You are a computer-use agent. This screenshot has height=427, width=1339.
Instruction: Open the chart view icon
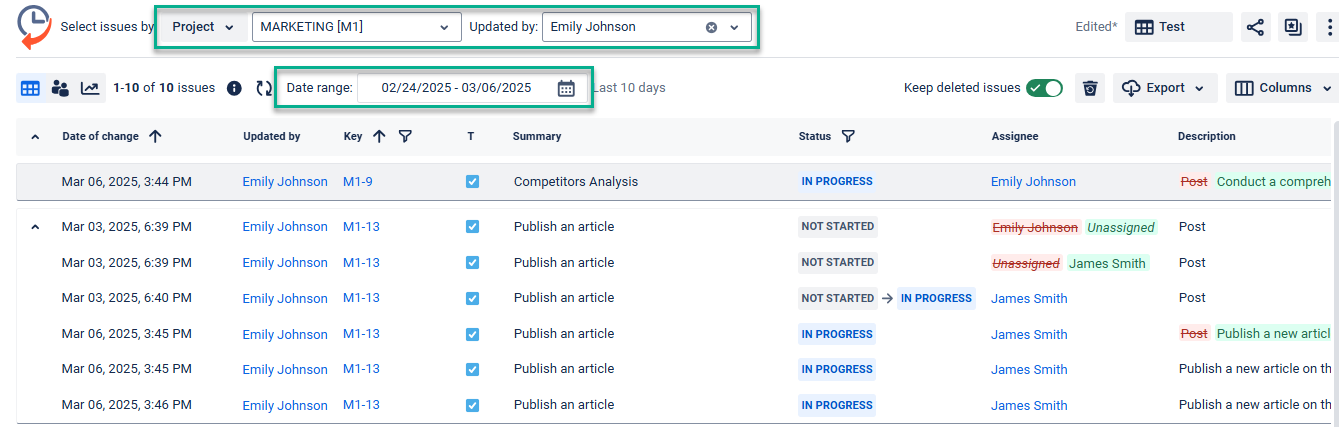[x=90, y=88]
